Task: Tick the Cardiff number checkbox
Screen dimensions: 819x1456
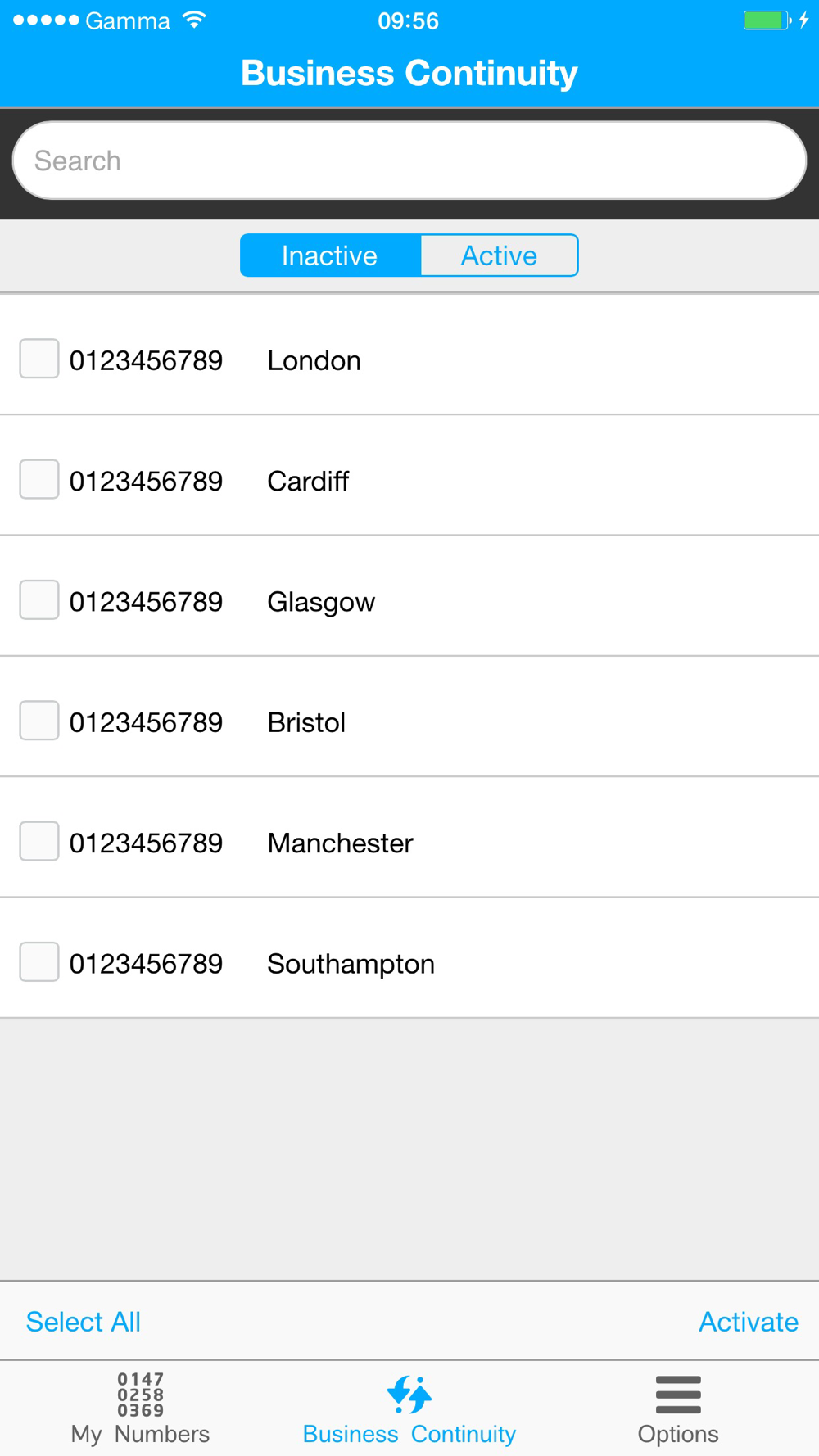Action: [39, 479]
